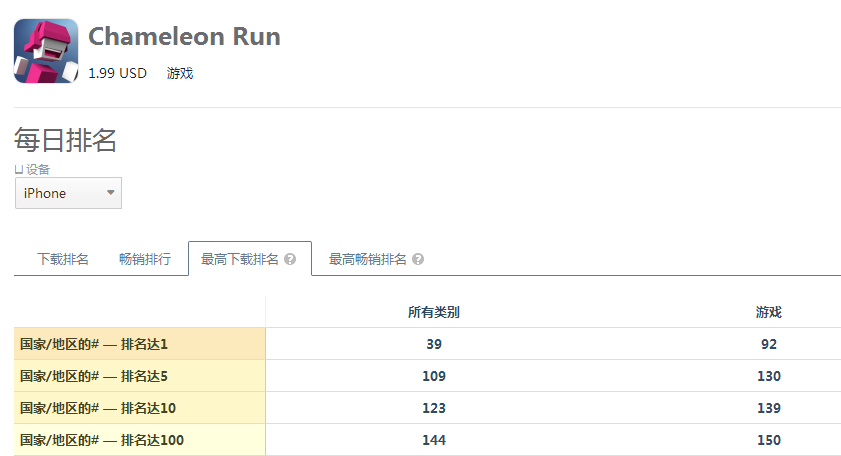Click the 所有类别 column header
Viewport: 841px width, 456px height.
[x=433, y=312]
